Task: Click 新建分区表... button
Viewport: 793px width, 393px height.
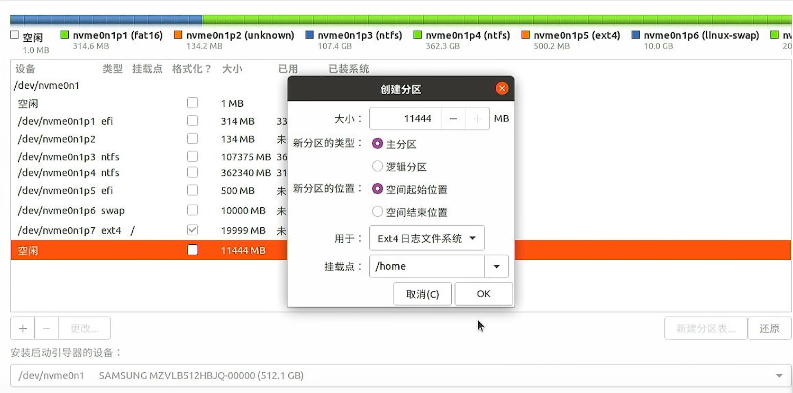Action: (x=706, y=328)
